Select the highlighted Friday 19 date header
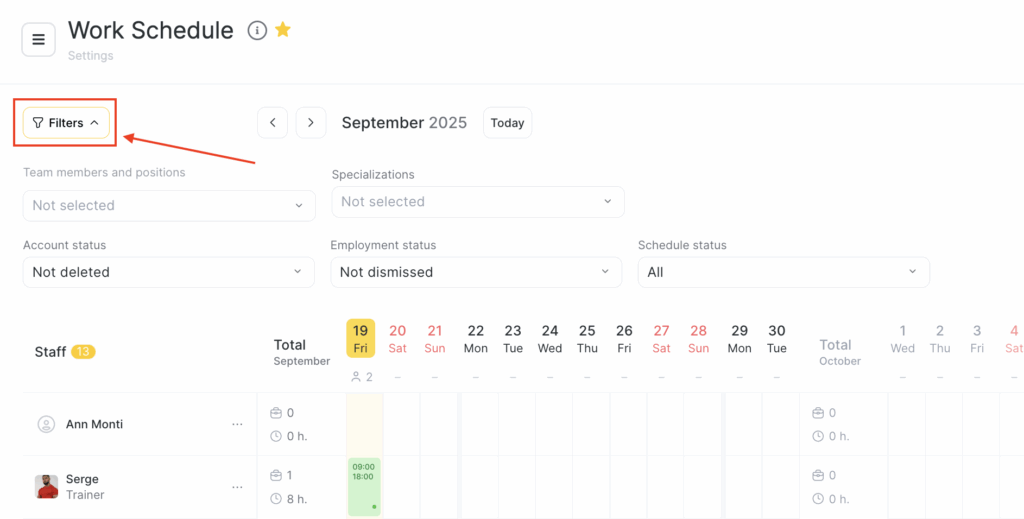1024x519 pixels. tap(361, 338)
